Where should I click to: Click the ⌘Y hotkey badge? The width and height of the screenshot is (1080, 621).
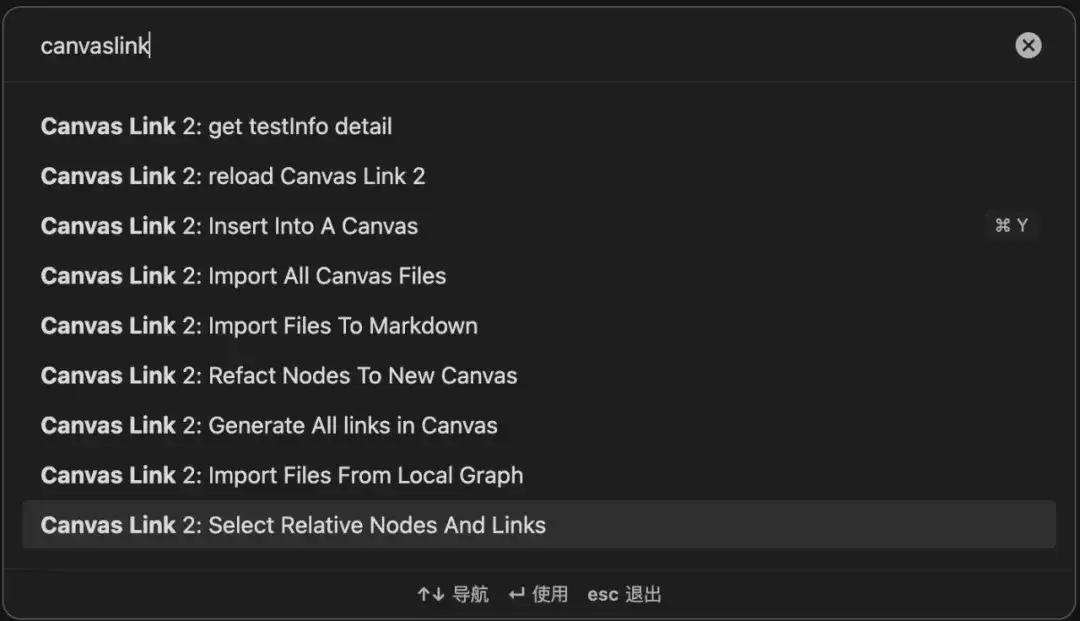(1012, 225)
